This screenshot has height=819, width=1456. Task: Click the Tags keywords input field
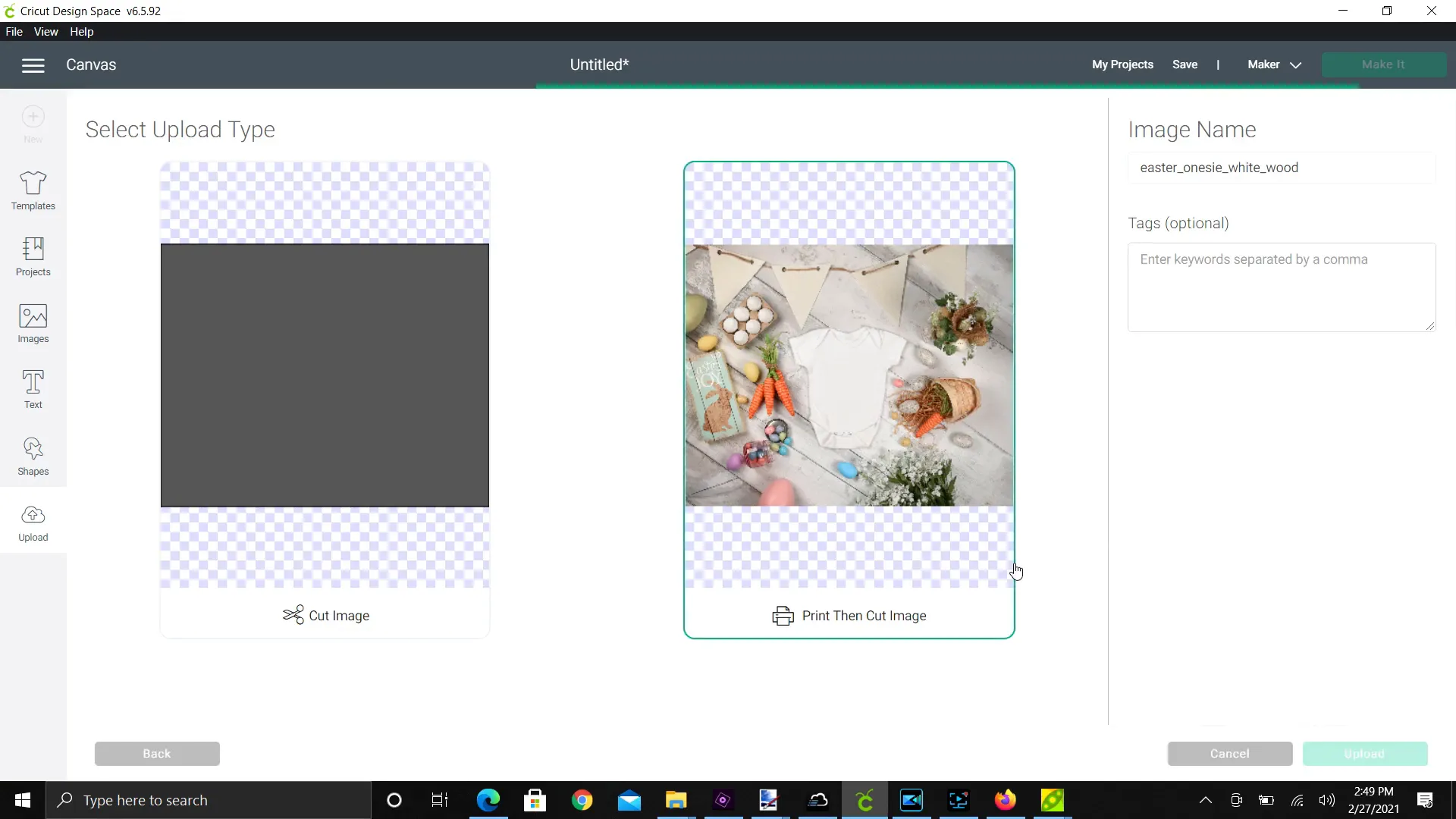tap(1281, 287)
